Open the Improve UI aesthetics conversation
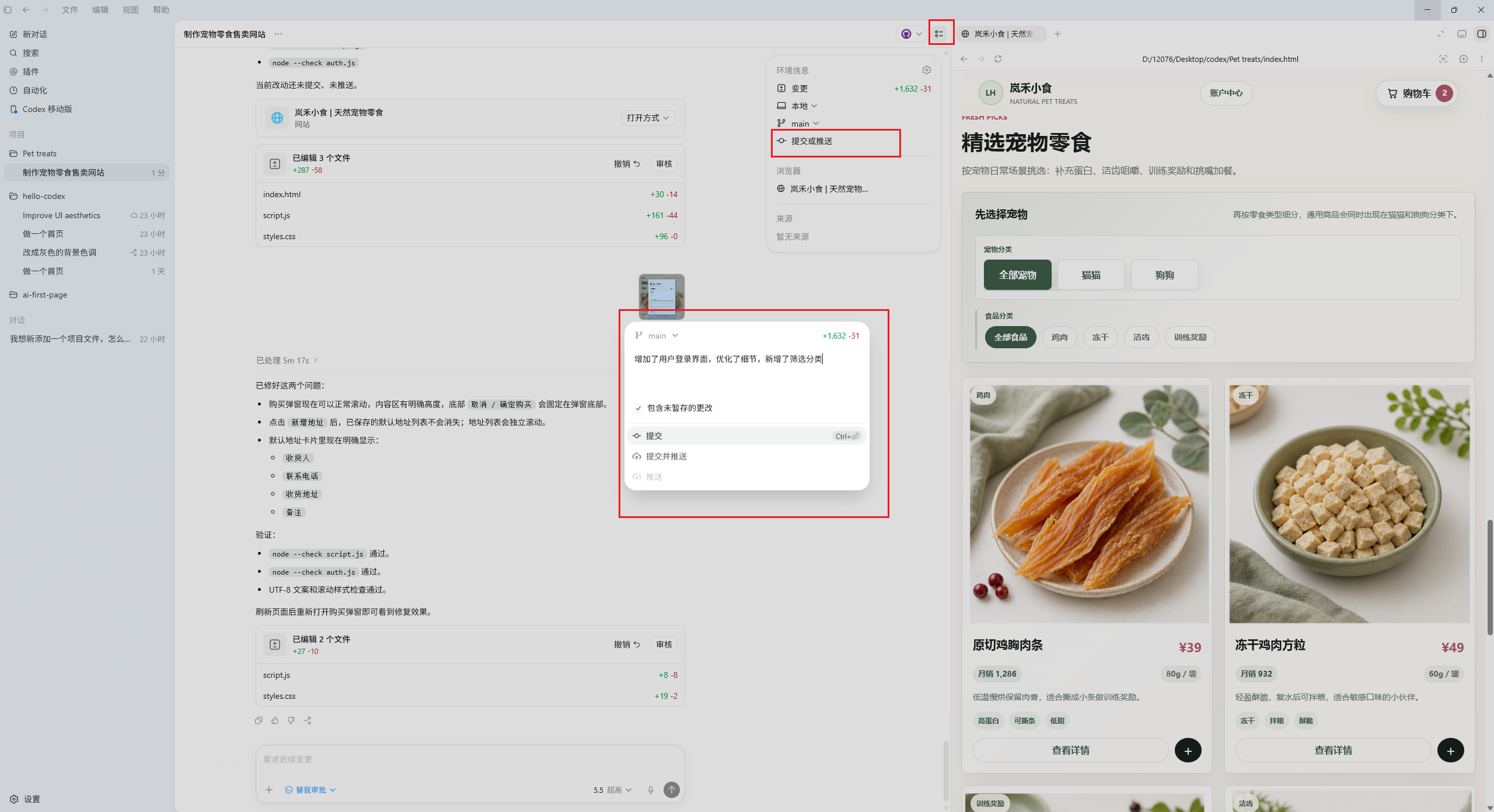 pos(88,215)
